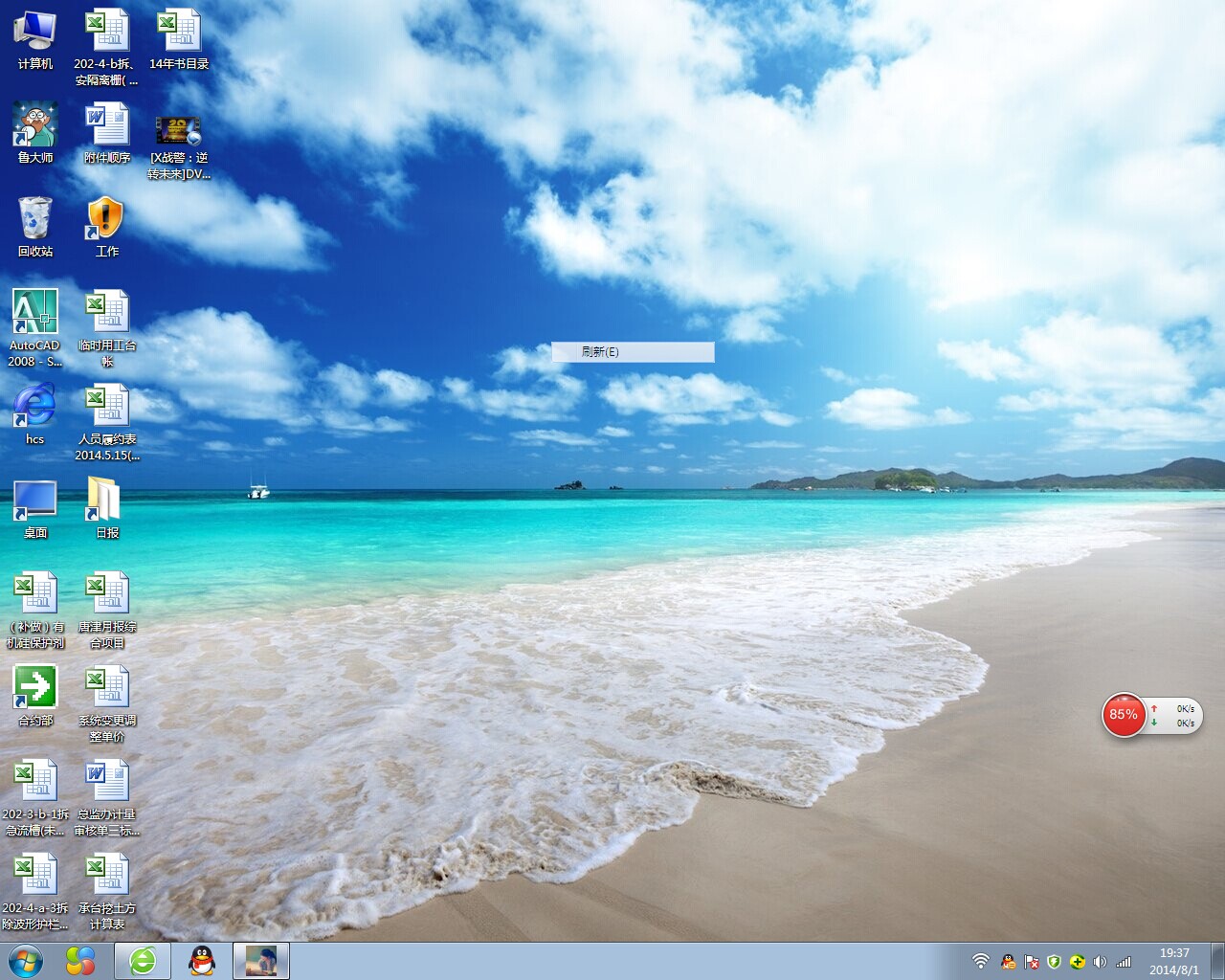Open the 系统变更调整单价 Excel file

pyautogui.click(x=107, y=704)
